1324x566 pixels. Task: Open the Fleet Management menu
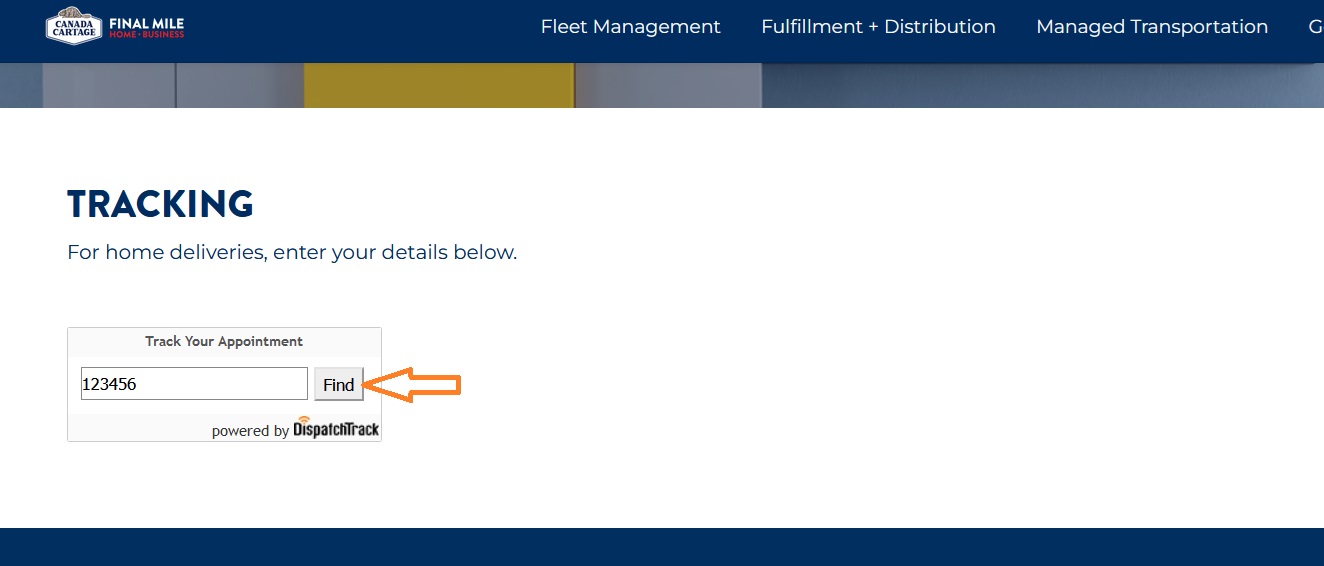(x=630, y=27)
